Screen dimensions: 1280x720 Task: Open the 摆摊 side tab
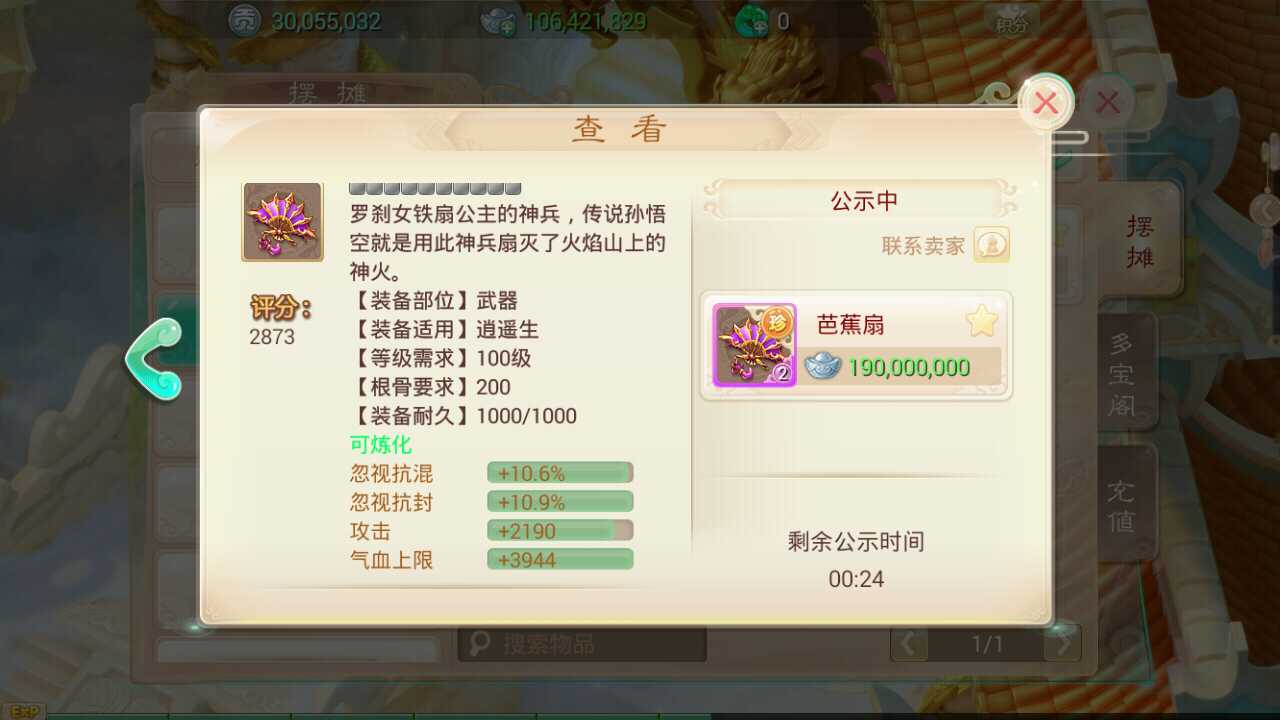click(x=1140, y=241)
